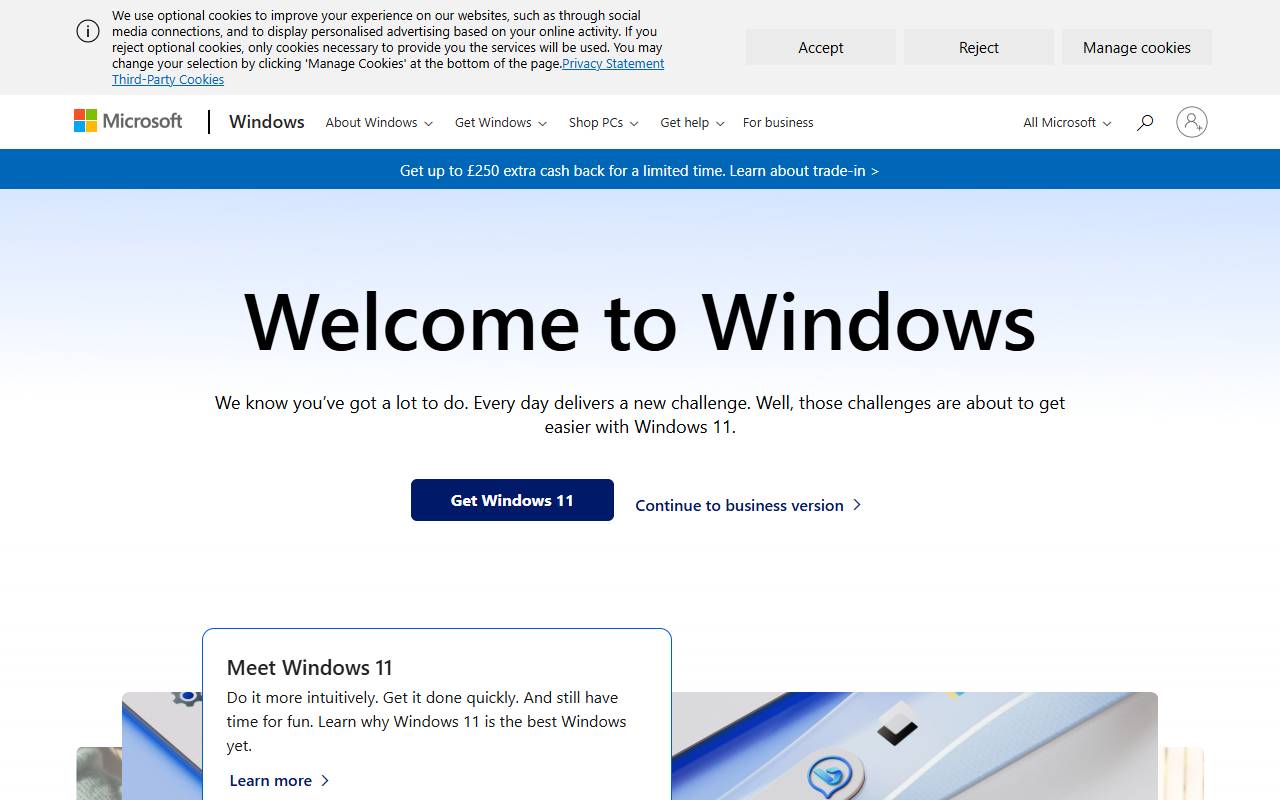1280x800 pixels.
Task: Expand the Get Windows menu
Action: tap(501, 122)
